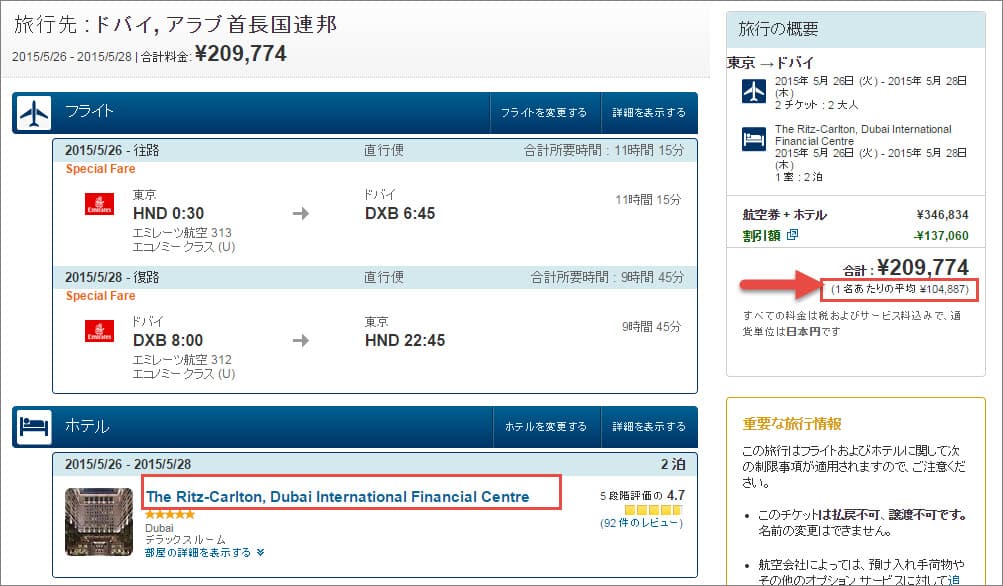The height and width of the screenshot is (586, 1003).
Task: Click the outbound Special Fare label
Action: 100,169
